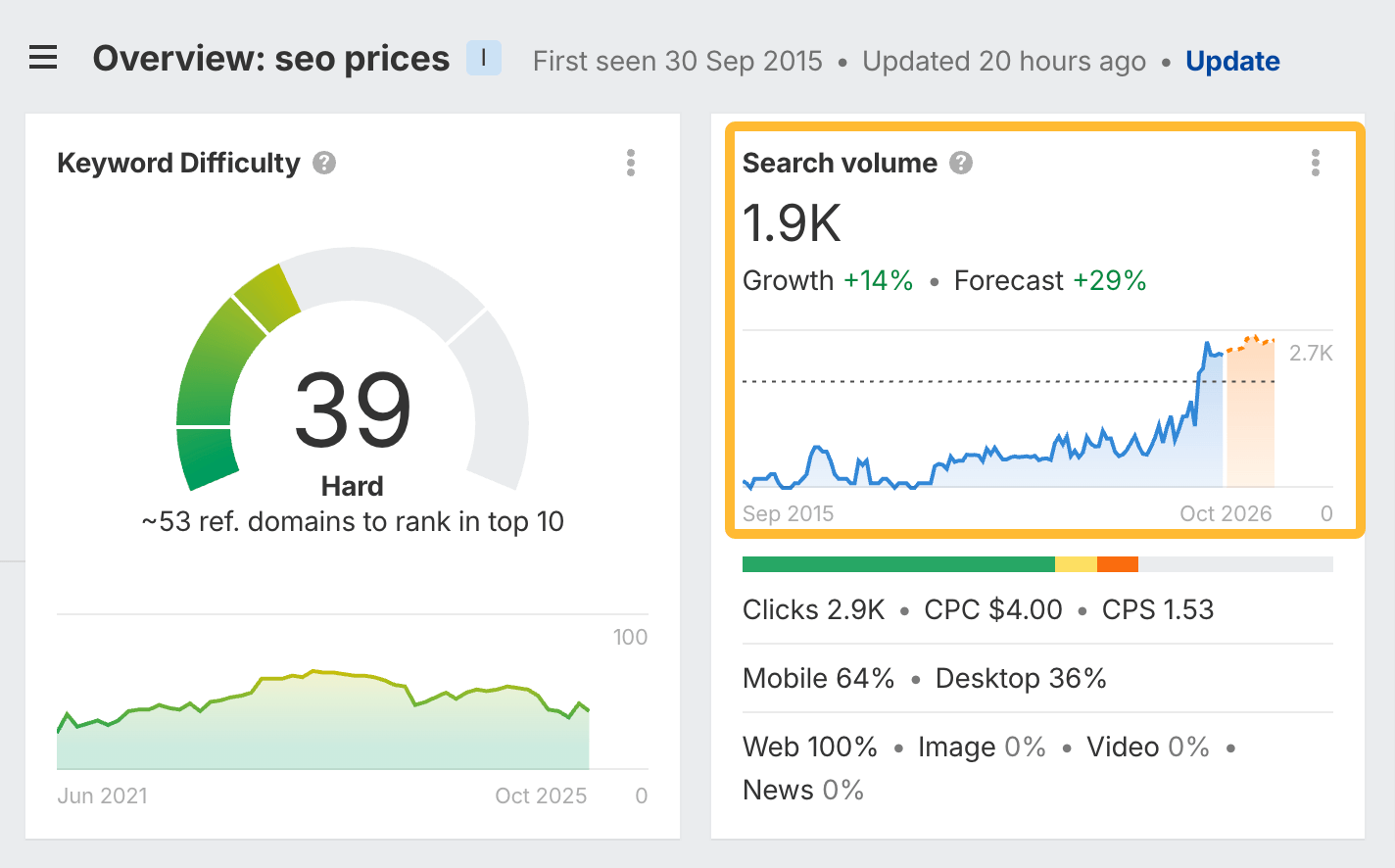Viewport: 1395px width, 868px height.
Task: Open the Keyword Difficulty options menu
Action: (x=630, y=163)
